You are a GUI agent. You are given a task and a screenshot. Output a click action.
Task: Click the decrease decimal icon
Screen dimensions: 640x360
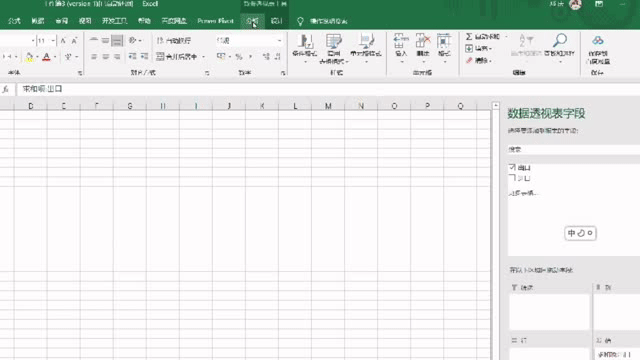[278, 56]
